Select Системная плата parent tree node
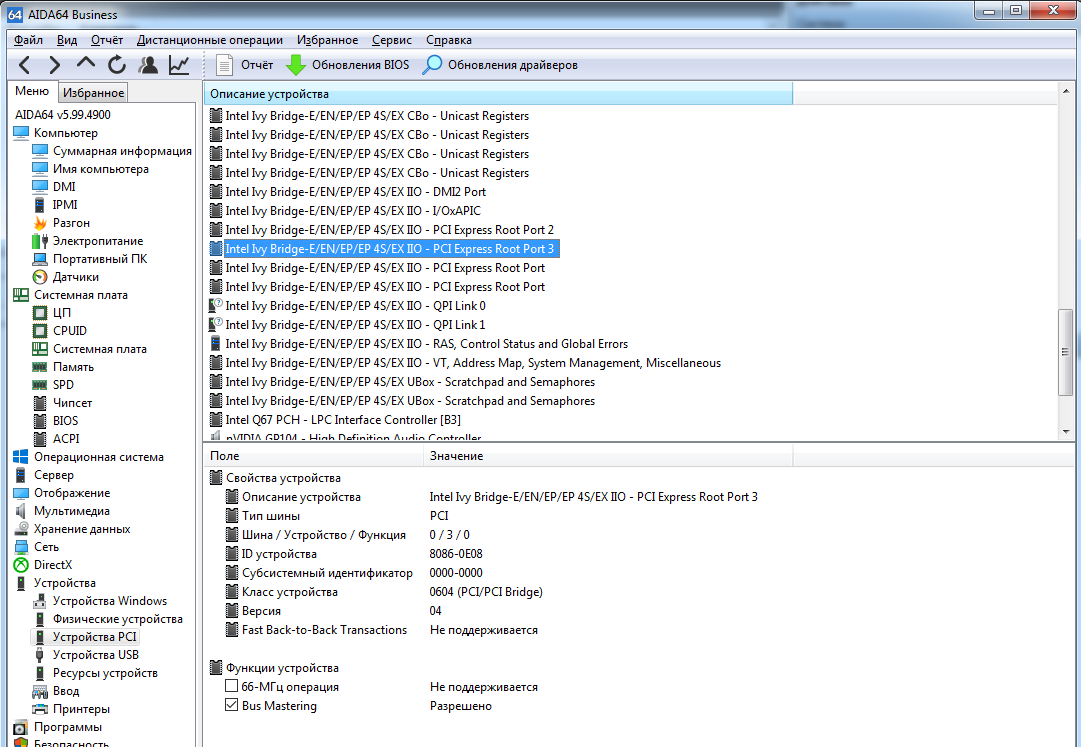The height and width of the screenshot is (747, 1081). 81,295
